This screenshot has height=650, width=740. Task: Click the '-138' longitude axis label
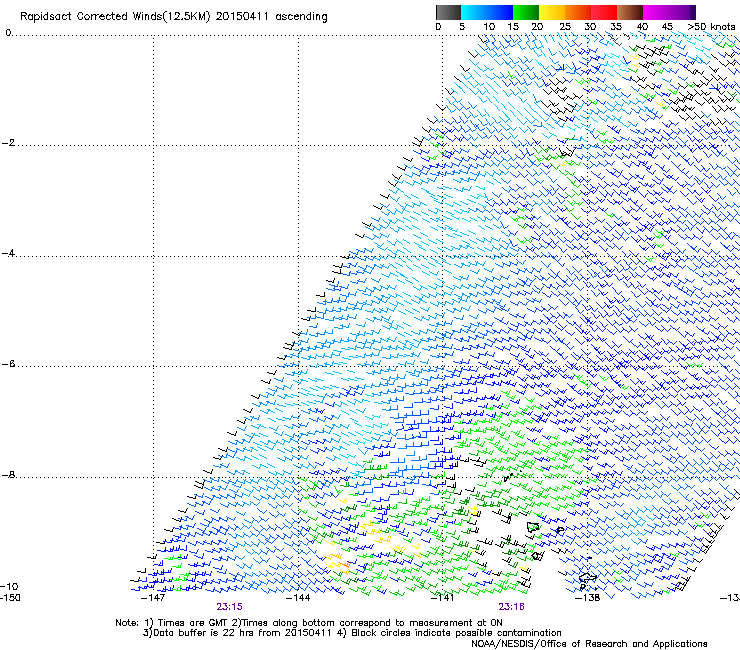[x=588, y=598]
